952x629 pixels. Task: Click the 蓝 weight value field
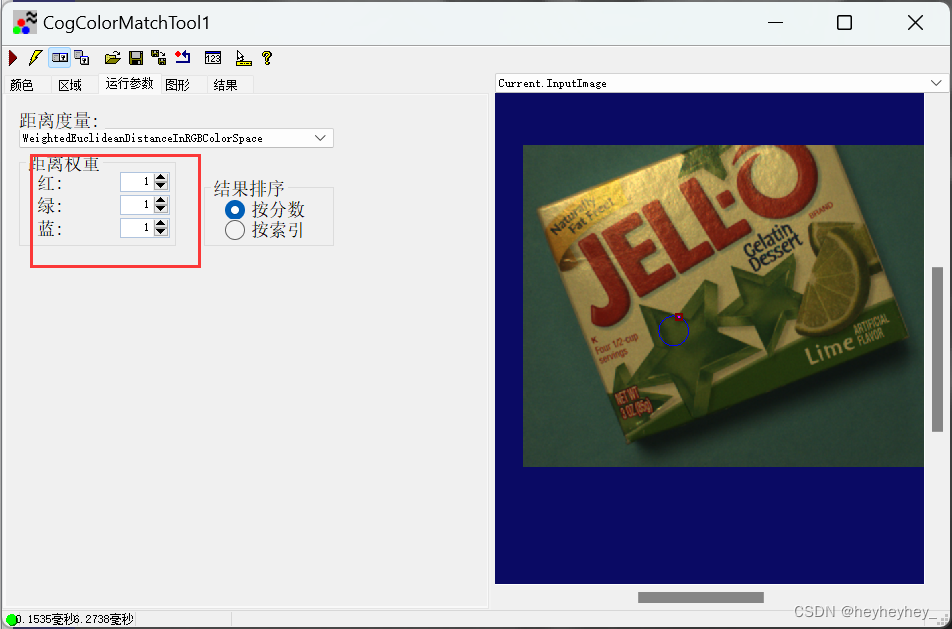(x=137, y=228)
